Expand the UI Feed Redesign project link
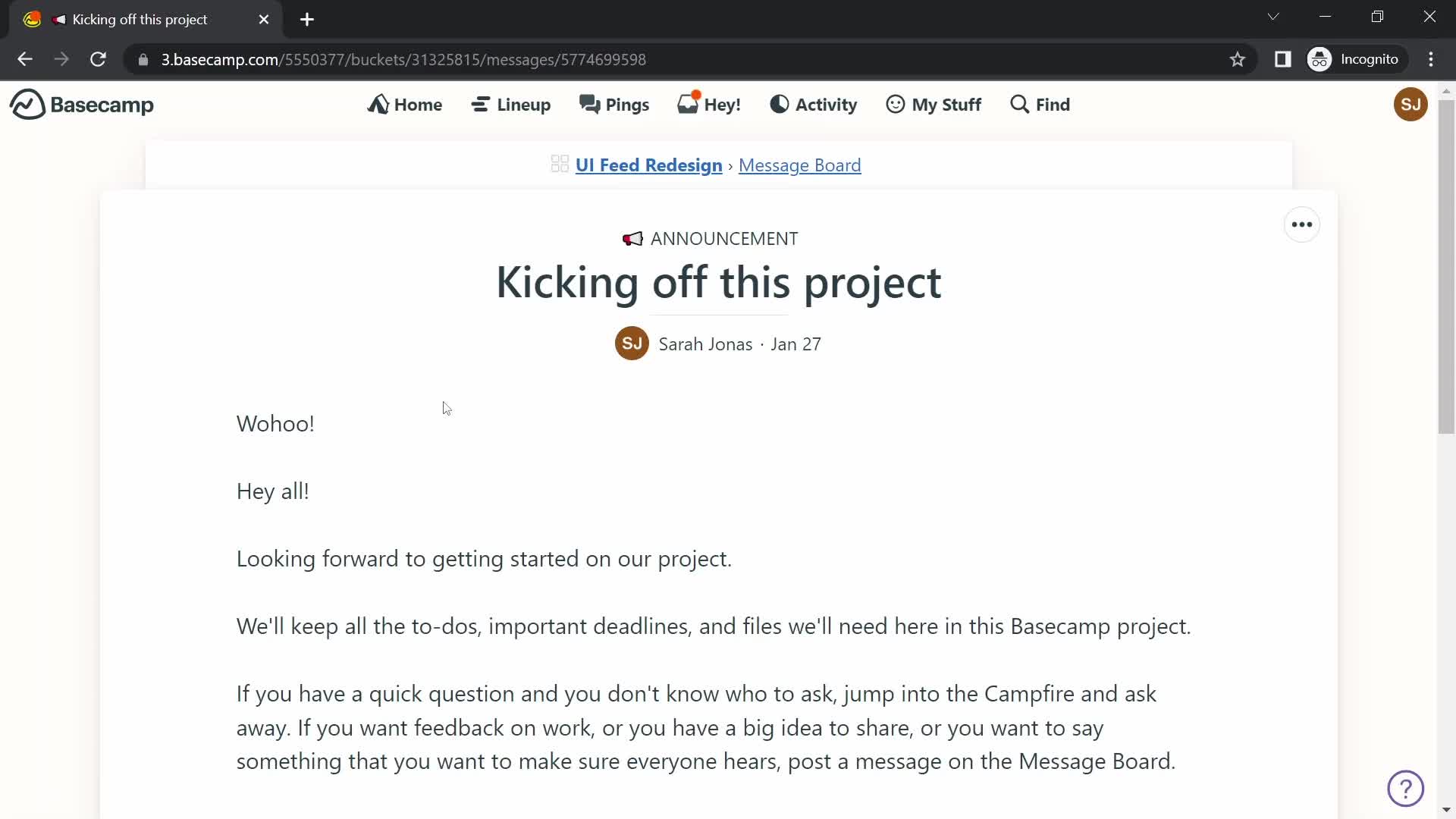1456x819 pixels. point(648,164)
